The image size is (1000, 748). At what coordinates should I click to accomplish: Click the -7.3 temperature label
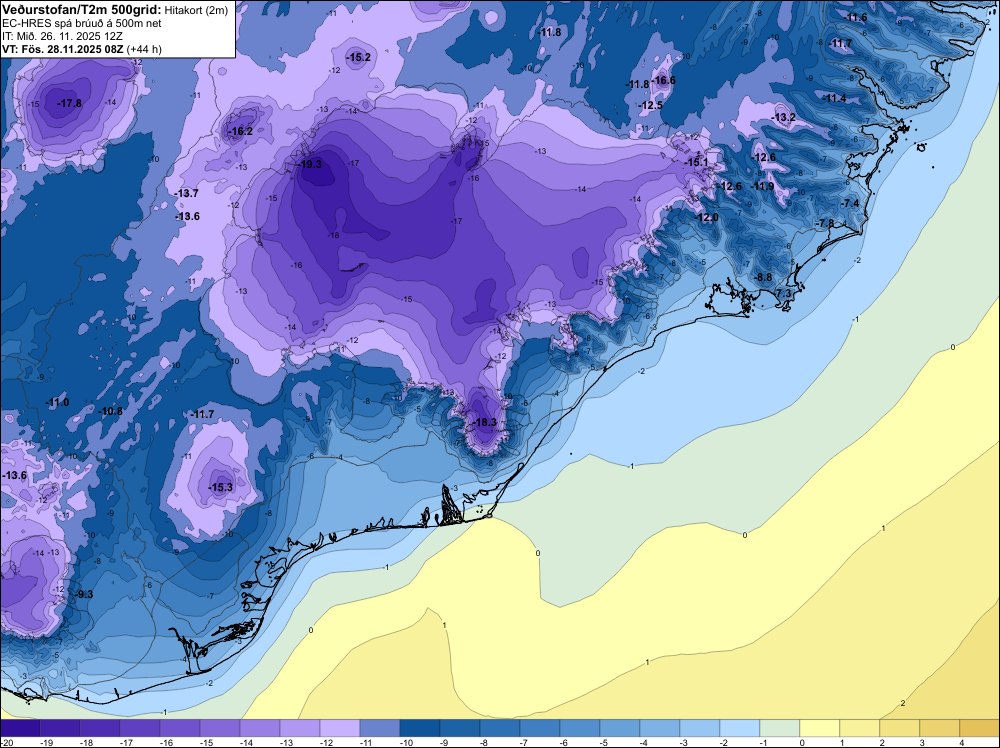(784, 293)
